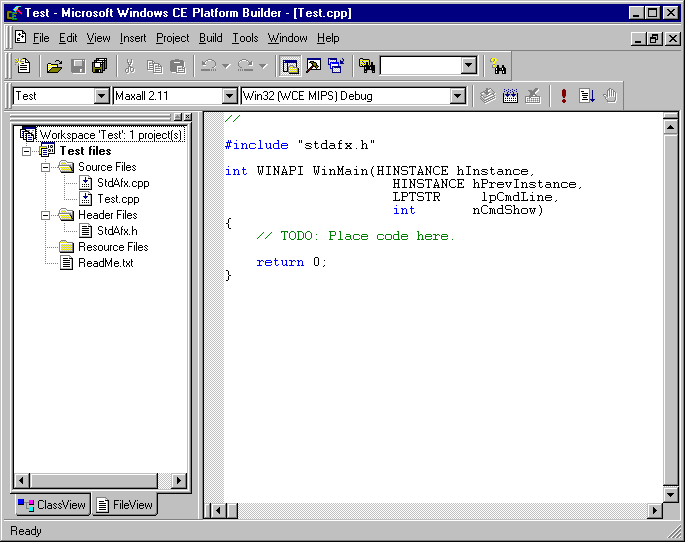
Task: Click the workspace panel scroll-right arrow
Action: [178, 481]
